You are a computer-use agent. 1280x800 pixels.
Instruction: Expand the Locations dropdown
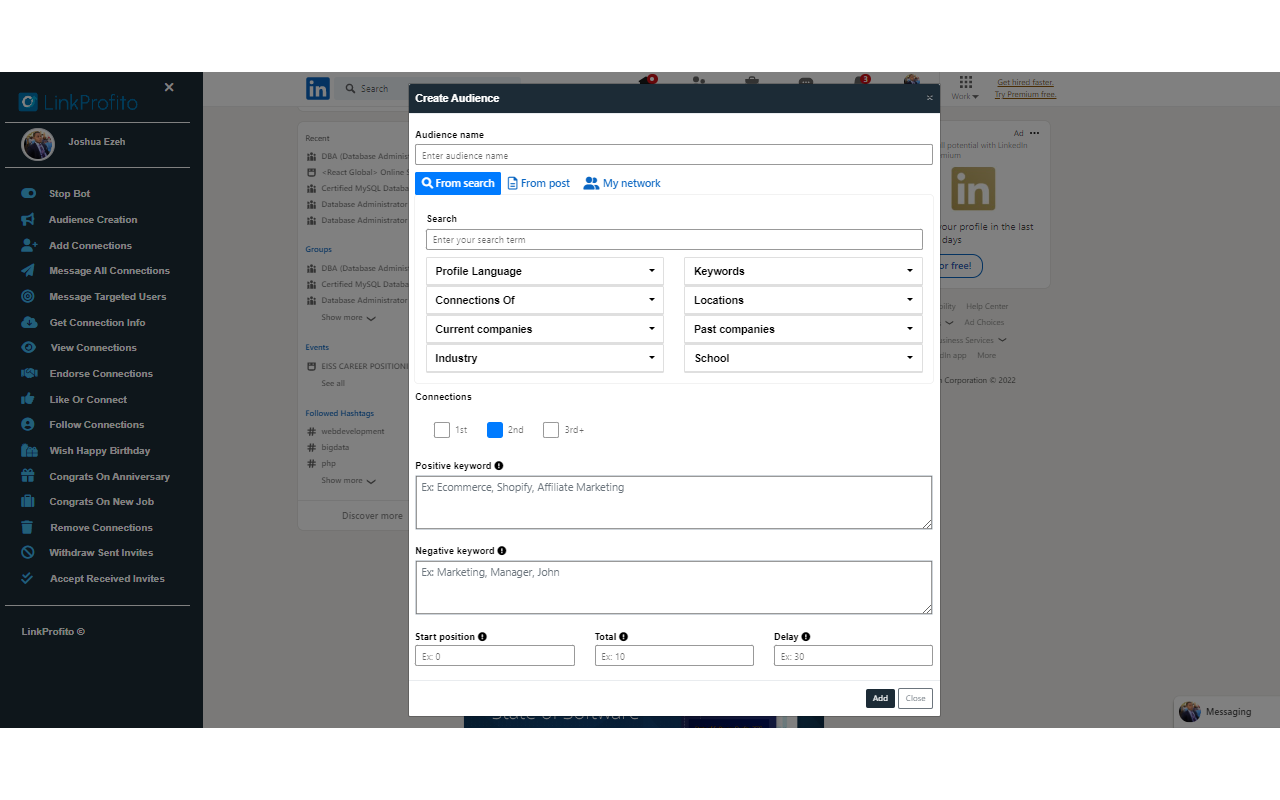coord(803,300)
